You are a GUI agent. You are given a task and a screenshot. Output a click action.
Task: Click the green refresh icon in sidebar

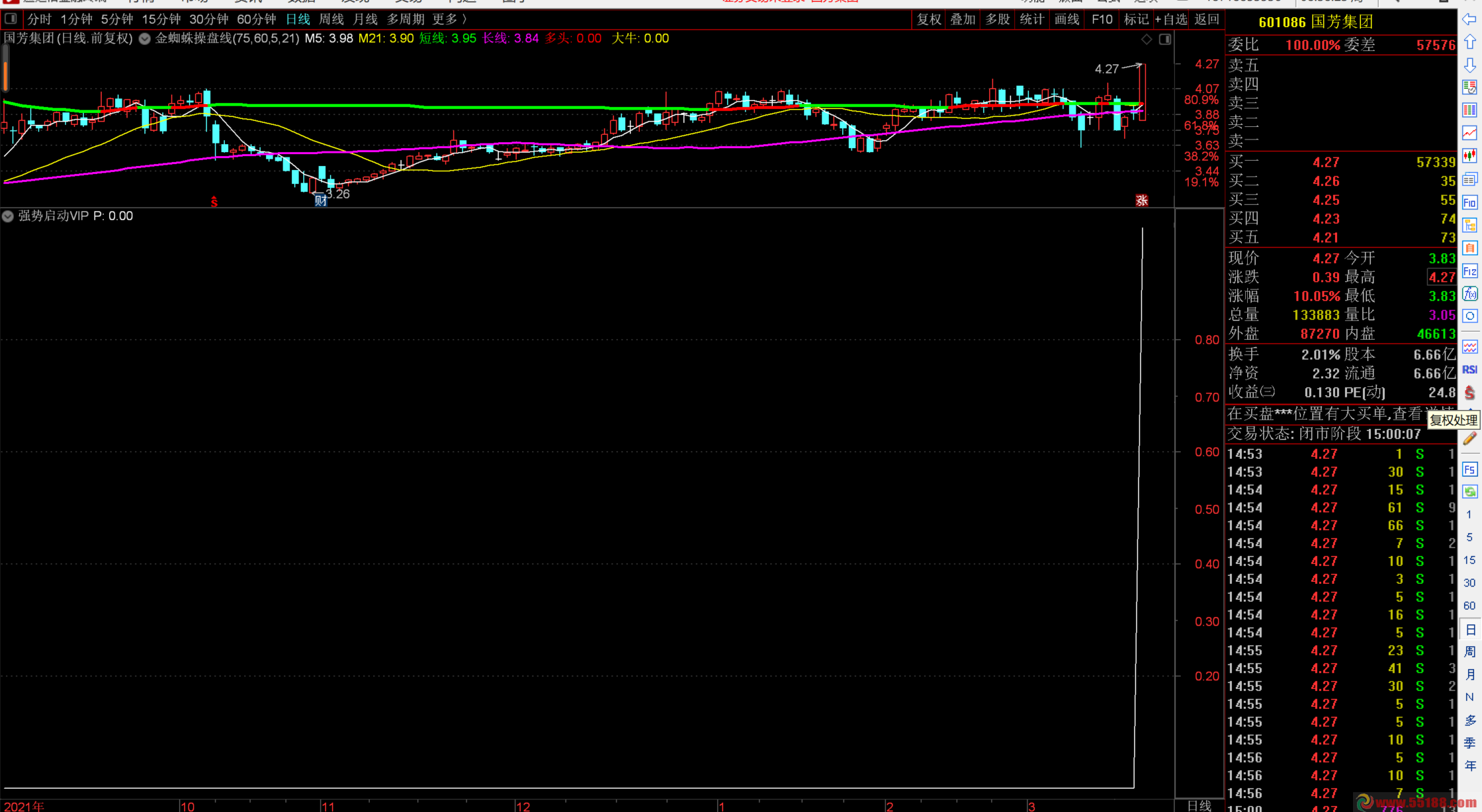(x=1469, y=492)
